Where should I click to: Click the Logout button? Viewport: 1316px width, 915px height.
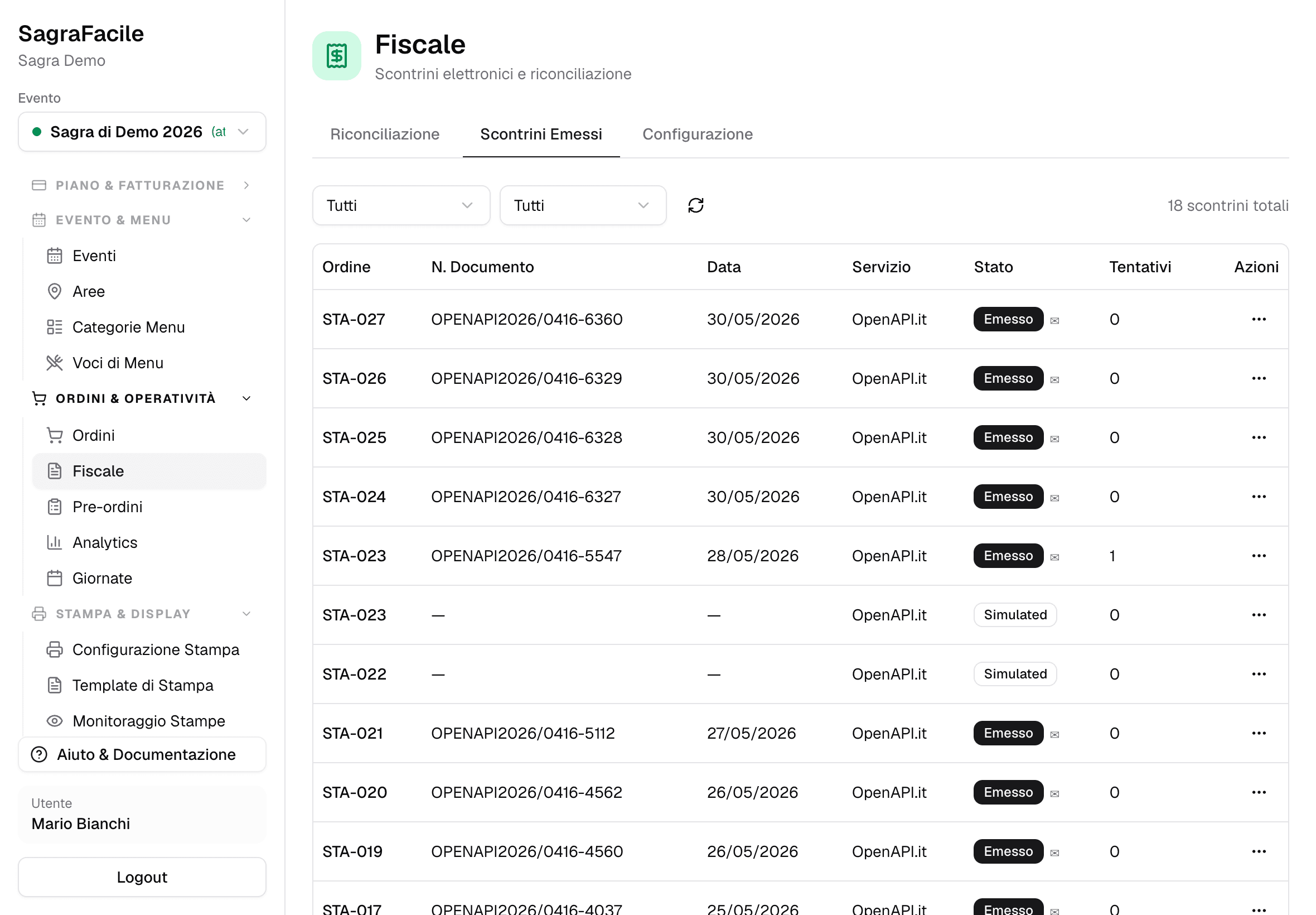pos(142,877)
